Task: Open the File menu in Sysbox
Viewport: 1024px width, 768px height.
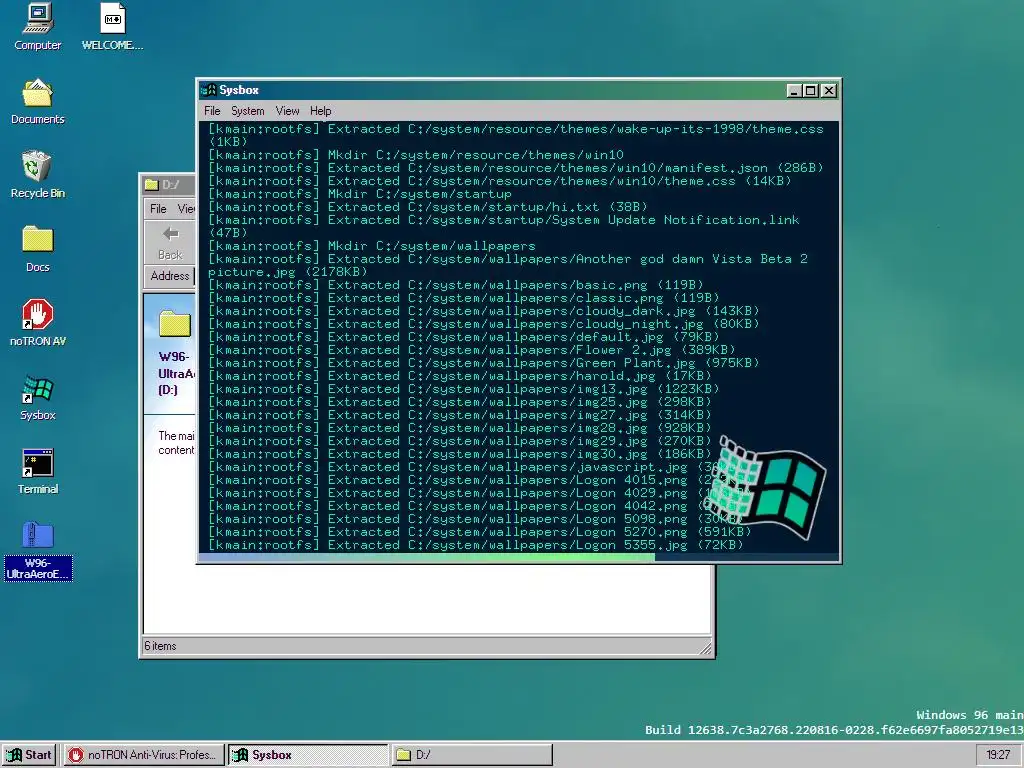Action: [x=212, y=111]
